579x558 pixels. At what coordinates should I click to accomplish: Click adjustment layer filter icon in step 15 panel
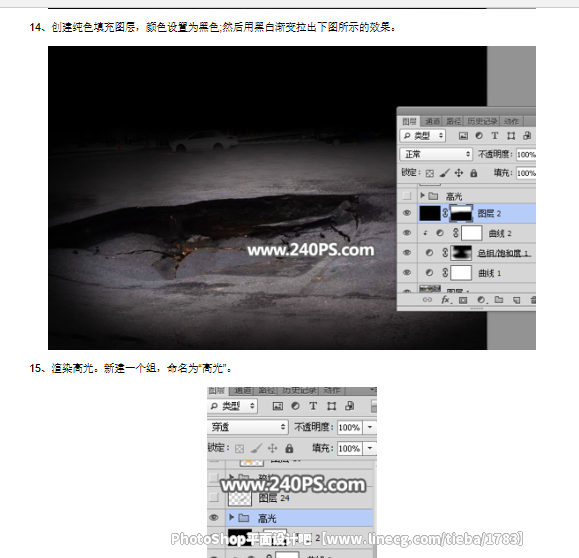(295, 406)
